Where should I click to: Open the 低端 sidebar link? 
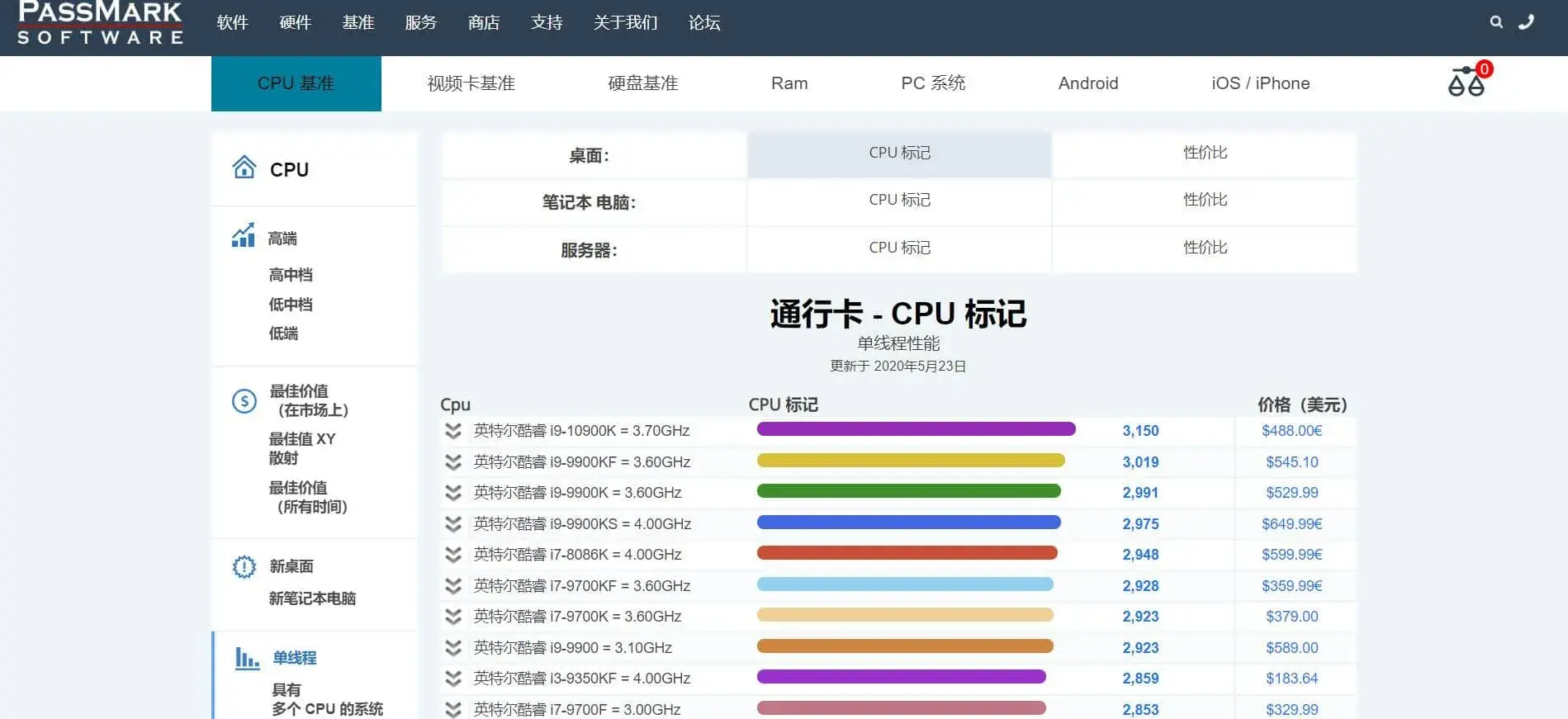[283, 333]
